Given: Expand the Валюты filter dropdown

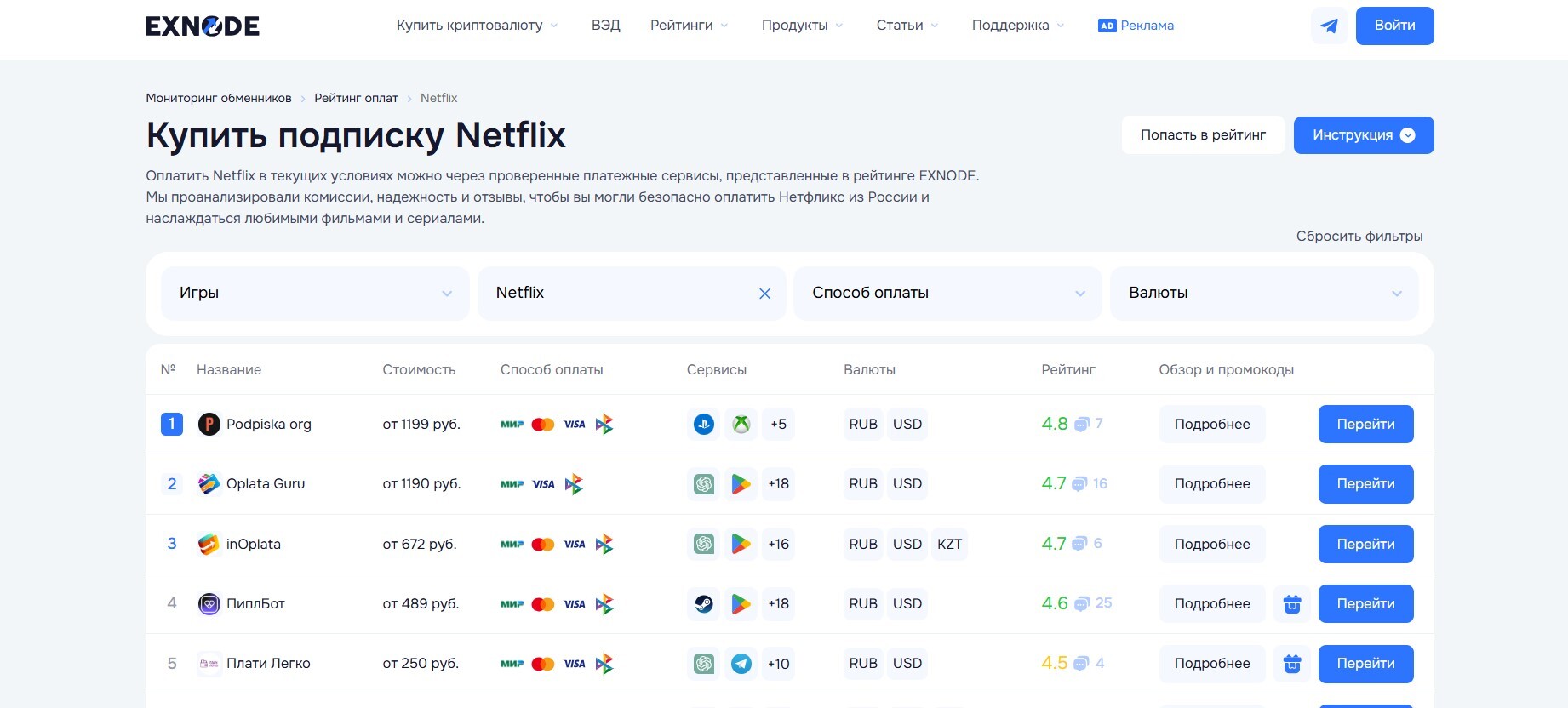Looking at the screenshot, I should 1264,294.
